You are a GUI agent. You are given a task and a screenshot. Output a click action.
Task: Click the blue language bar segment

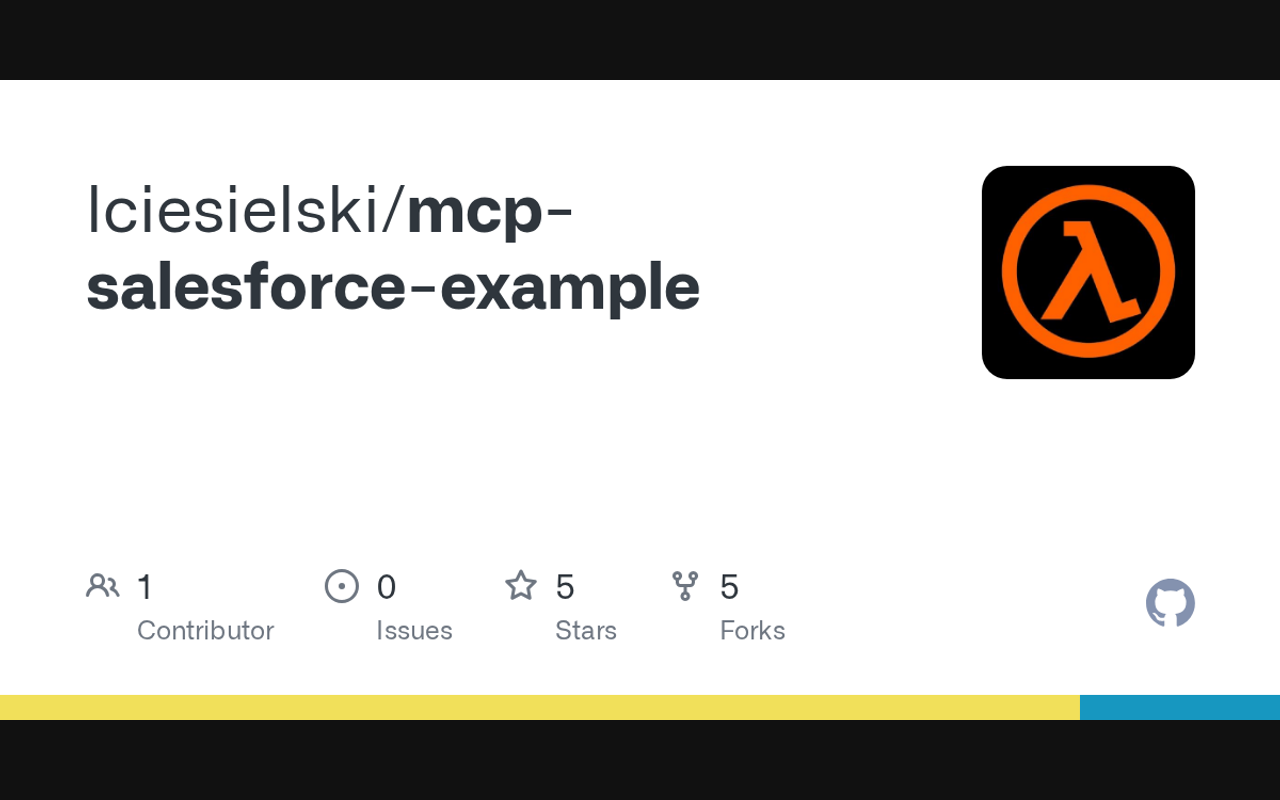point(1180,707)
